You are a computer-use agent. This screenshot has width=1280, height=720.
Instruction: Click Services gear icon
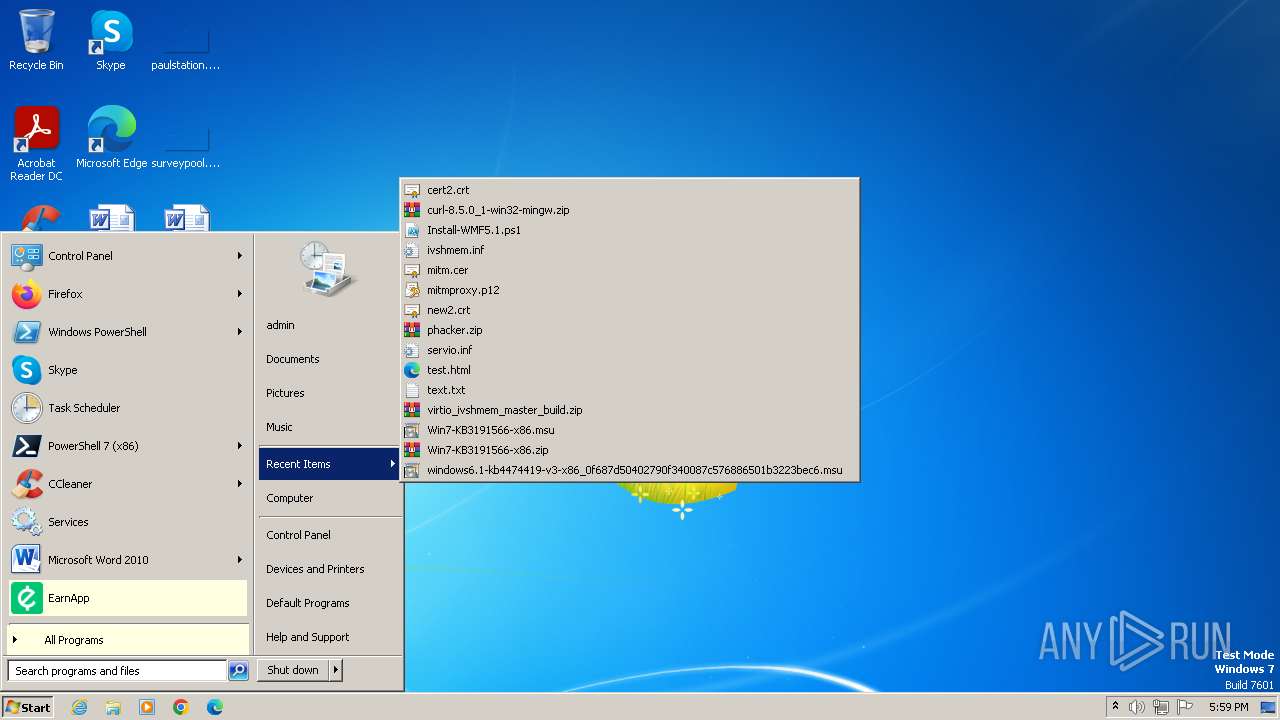[26, 522]
